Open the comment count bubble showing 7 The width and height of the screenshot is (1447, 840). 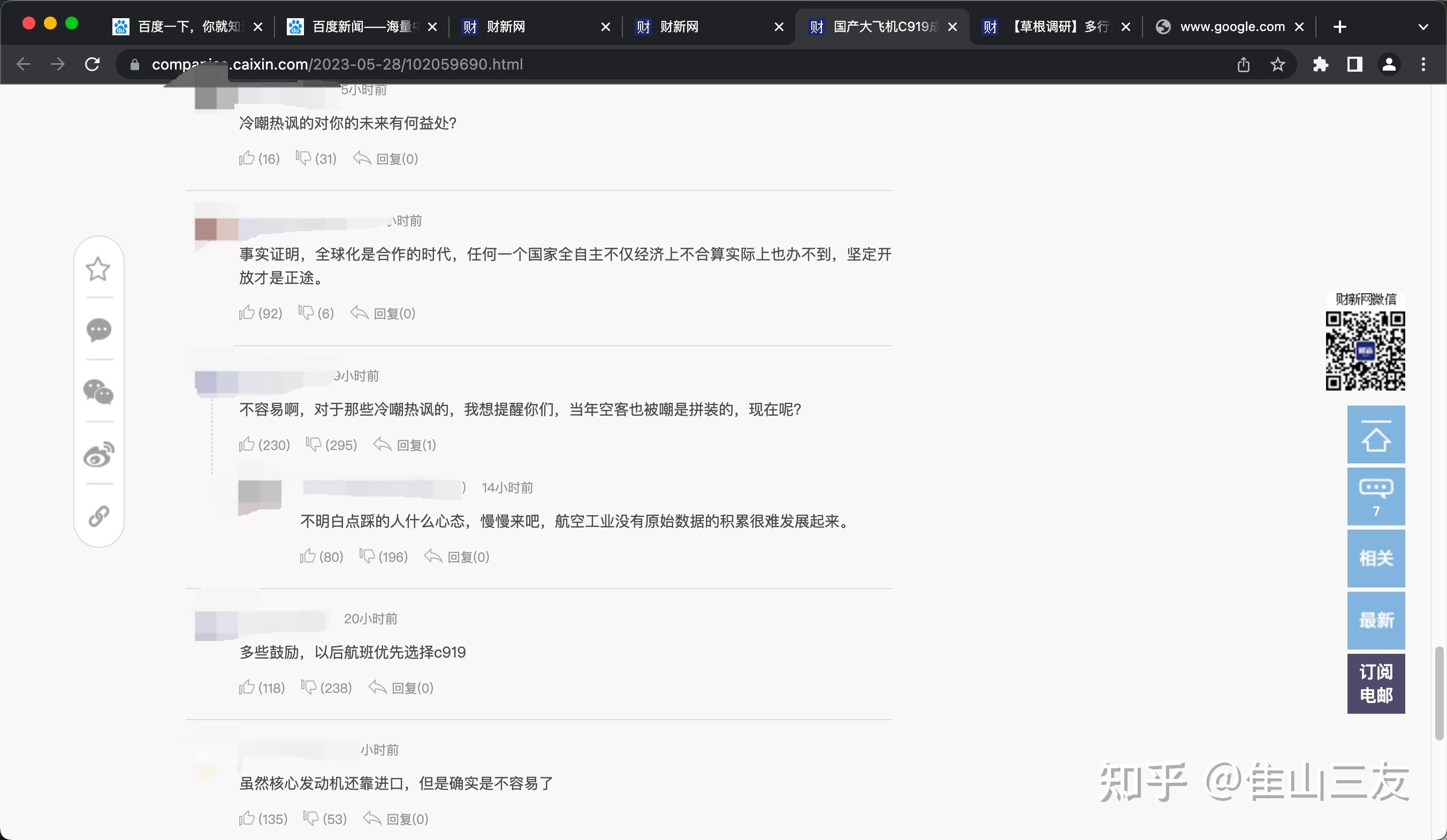point(1375,496)
